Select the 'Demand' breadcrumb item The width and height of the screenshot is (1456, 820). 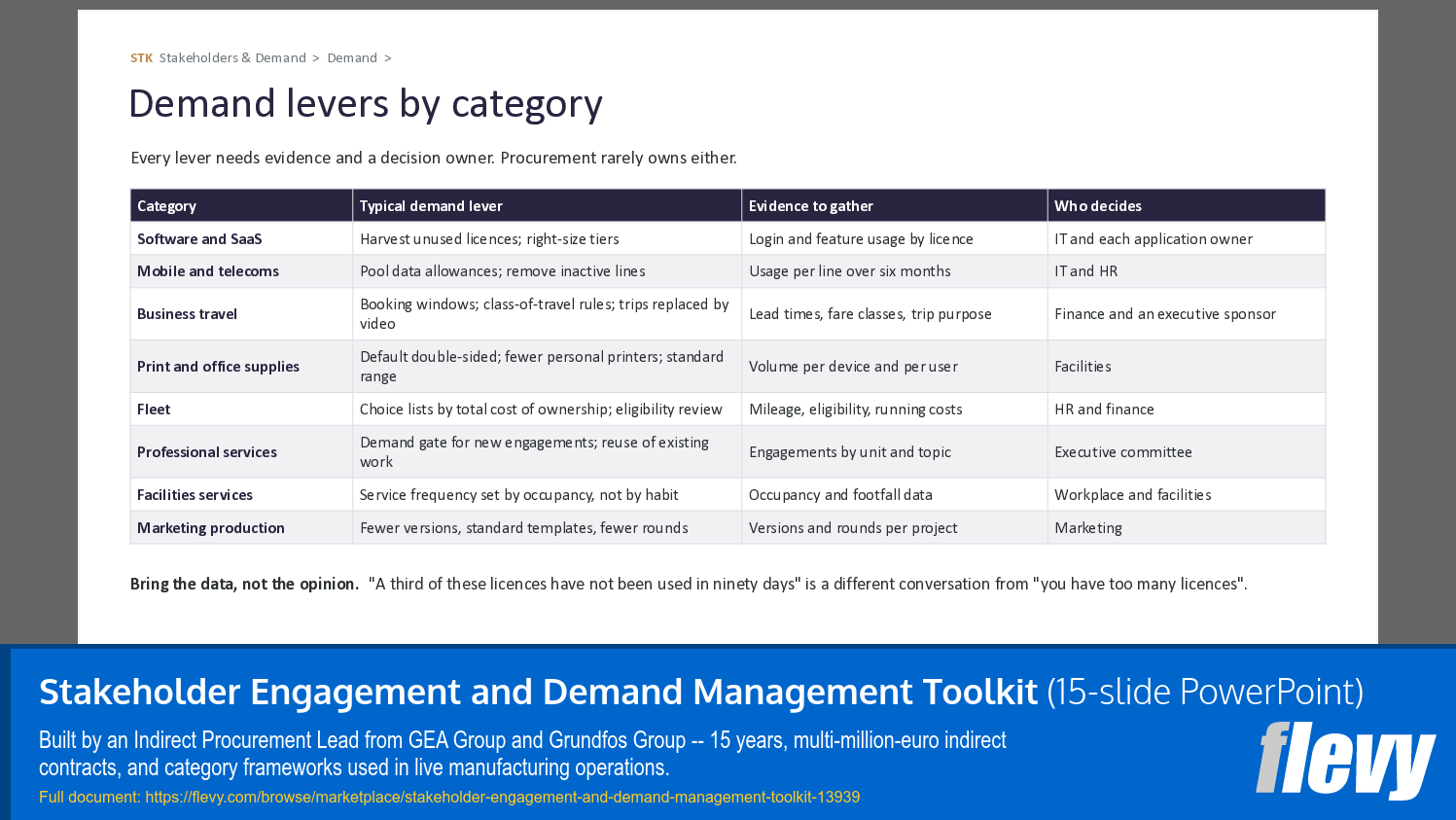(x=352, y=58)
